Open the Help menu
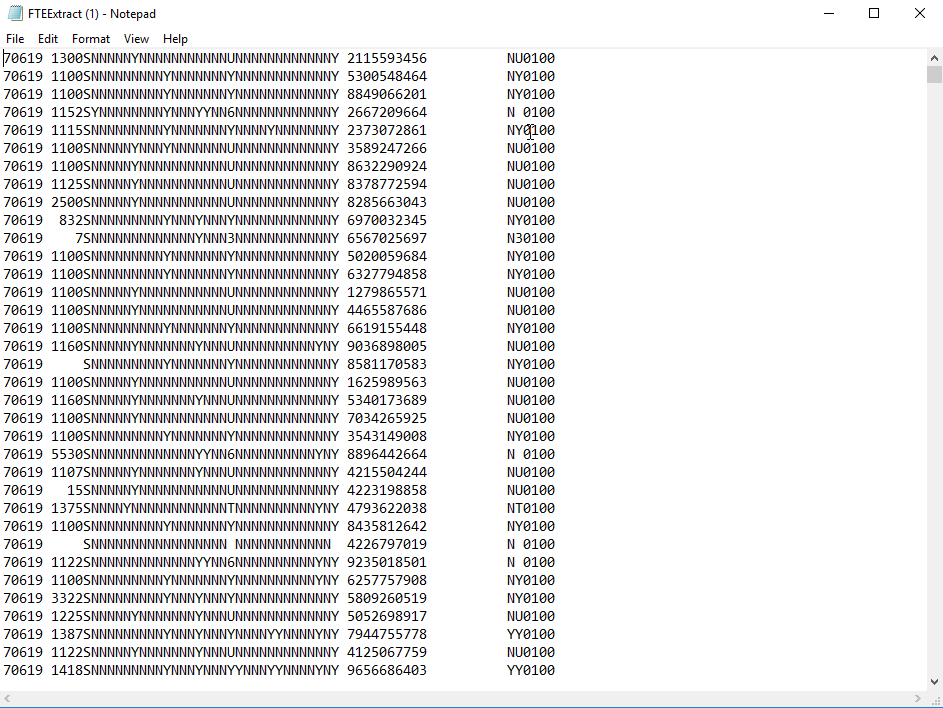The image size is (943, 708). [x=175, y=39]
